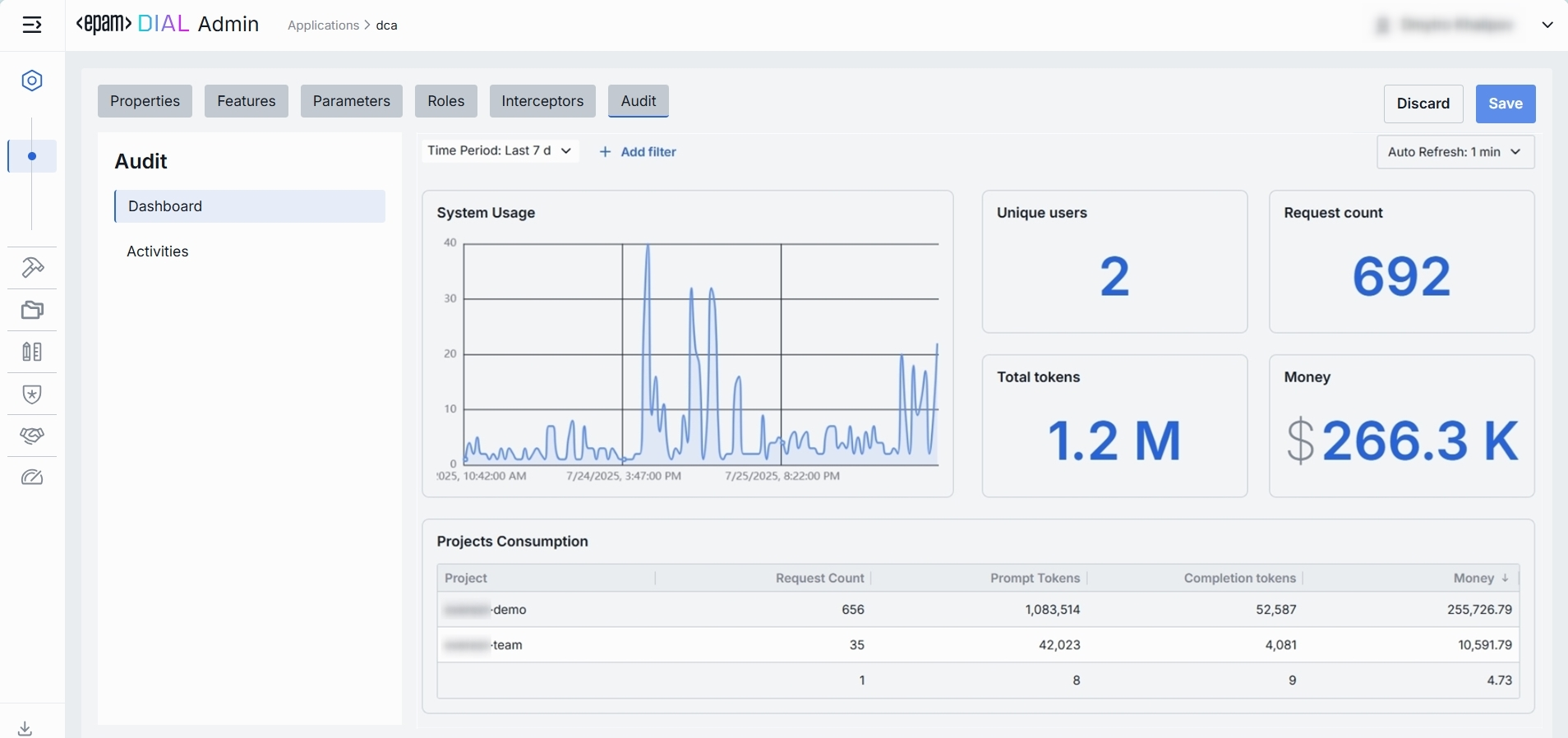
Task: Click the Unique users card
Action: click(x=1114, y=262)
